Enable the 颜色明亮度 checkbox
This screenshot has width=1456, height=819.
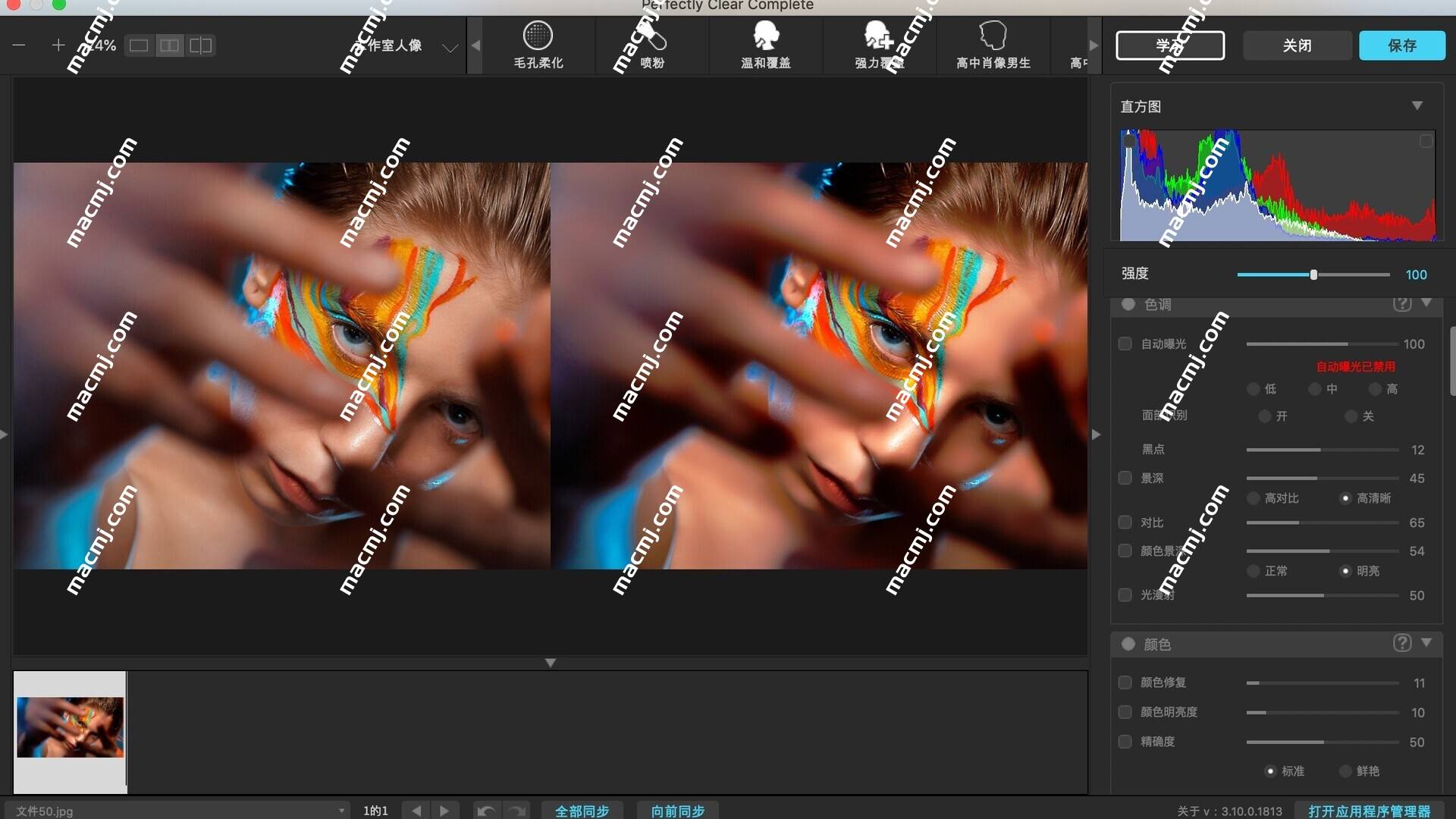[x=1125, y=712]
